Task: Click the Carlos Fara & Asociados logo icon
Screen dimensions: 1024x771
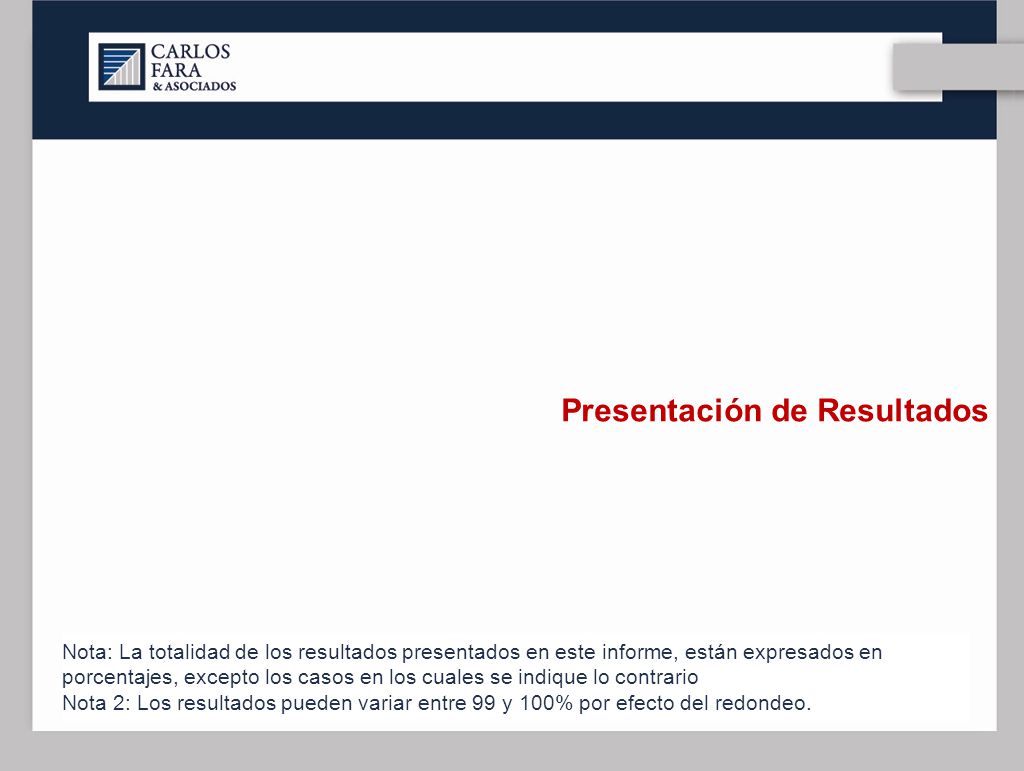Action: pyautogui.click(x=121, y=67)
